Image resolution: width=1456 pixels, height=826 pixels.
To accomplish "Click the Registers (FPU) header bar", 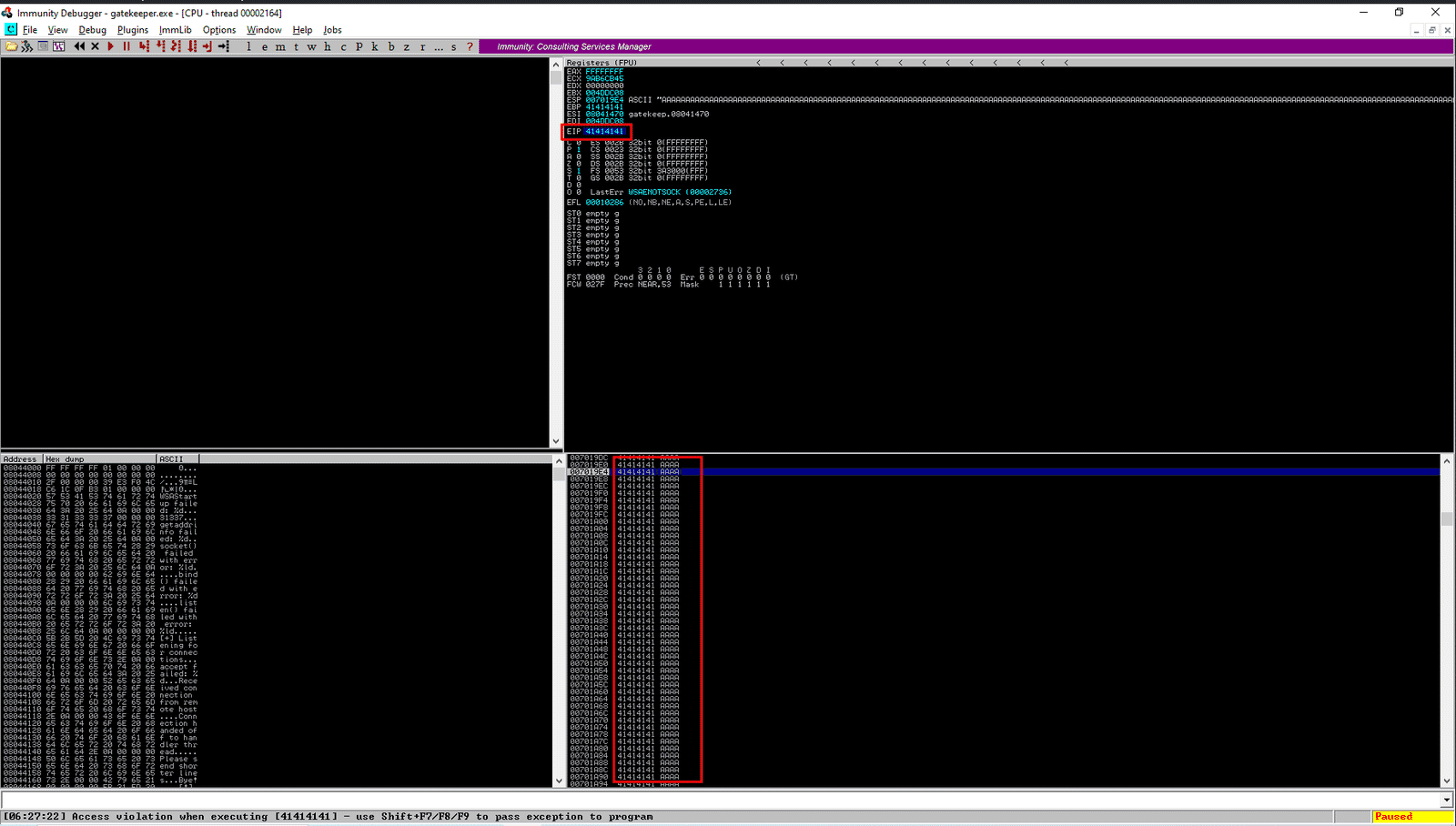I will [1008, 63].
